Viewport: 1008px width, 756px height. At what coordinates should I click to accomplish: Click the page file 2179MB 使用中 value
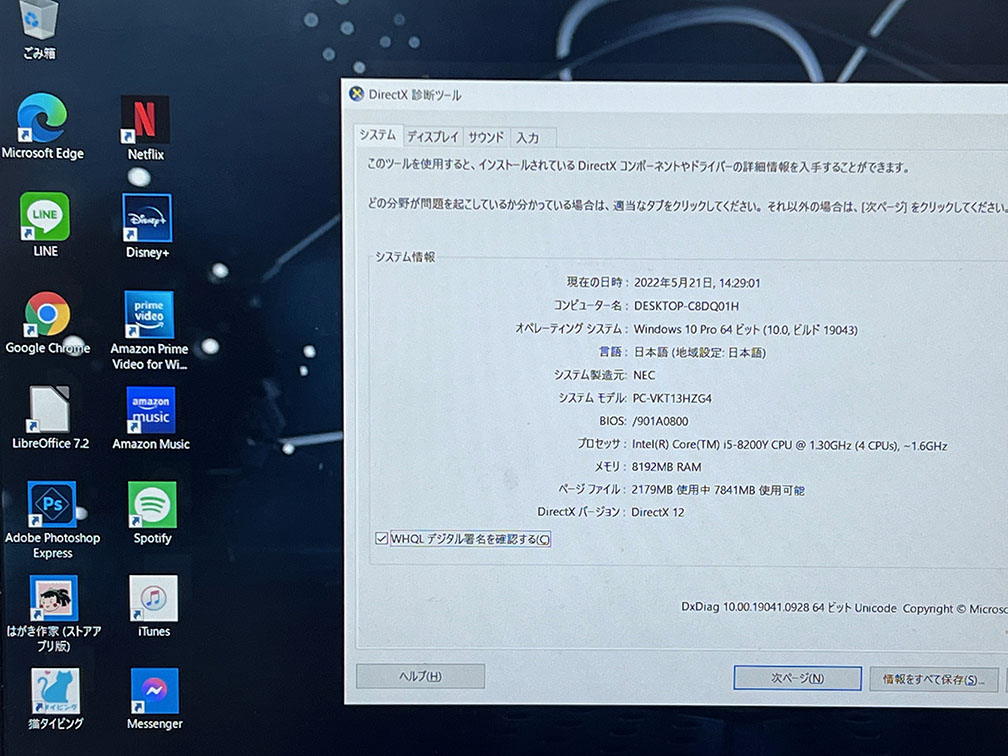click(x=717, y=490)
